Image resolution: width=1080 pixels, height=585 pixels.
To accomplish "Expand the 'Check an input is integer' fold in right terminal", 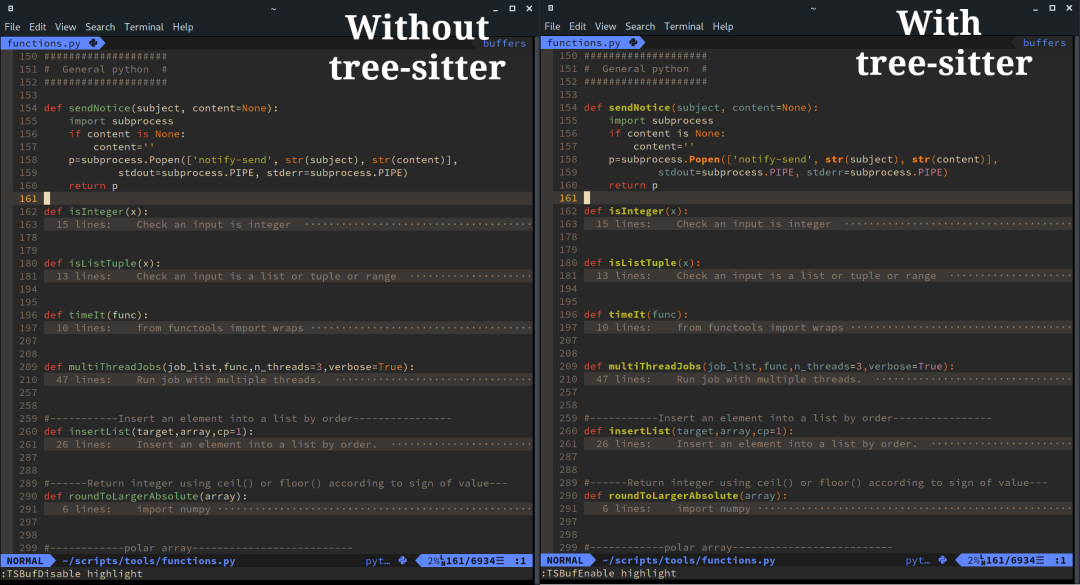I will pos(828,224).
